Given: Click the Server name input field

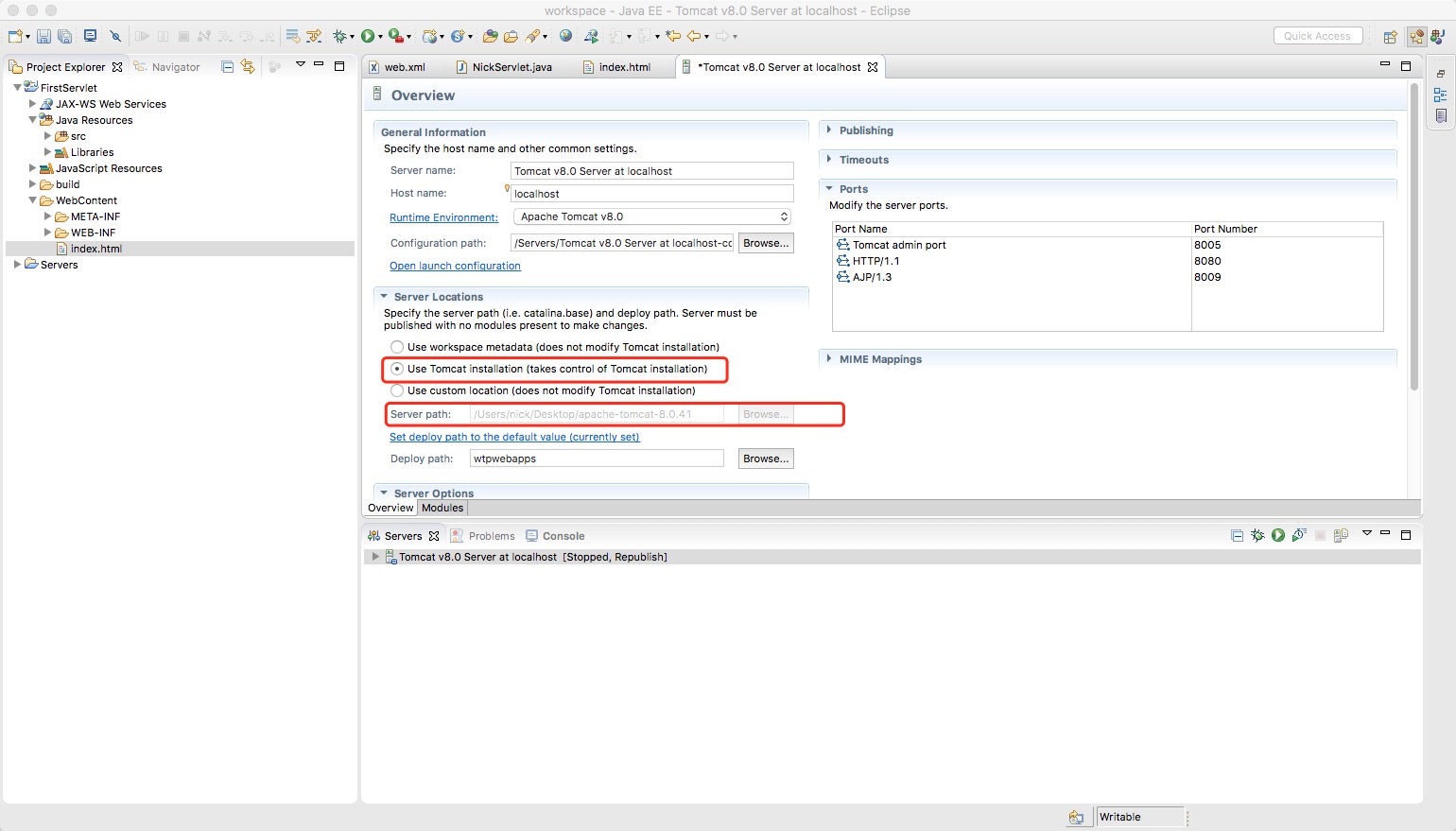Looking at the screenshot, I should (651, 171).
